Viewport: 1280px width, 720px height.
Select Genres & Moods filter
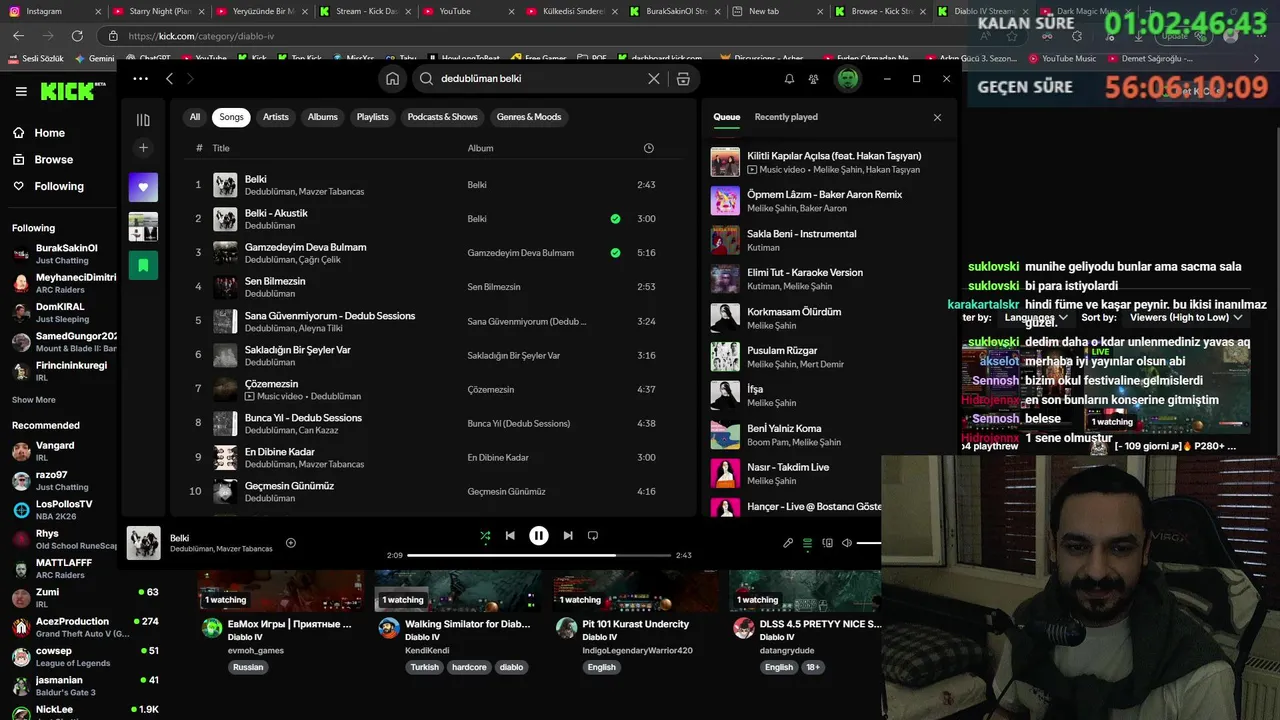pos(529,117)
